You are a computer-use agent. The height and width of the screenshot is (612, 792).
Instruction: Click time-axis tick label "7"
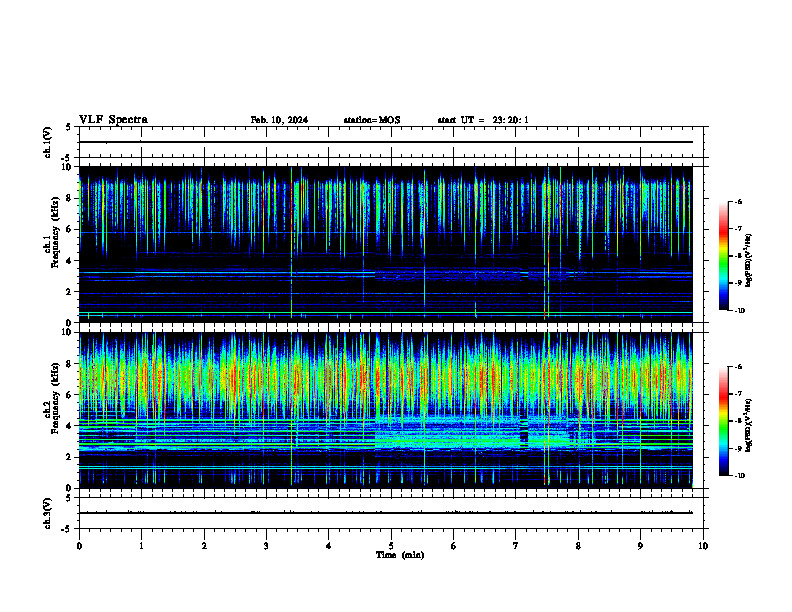(516, 546)
